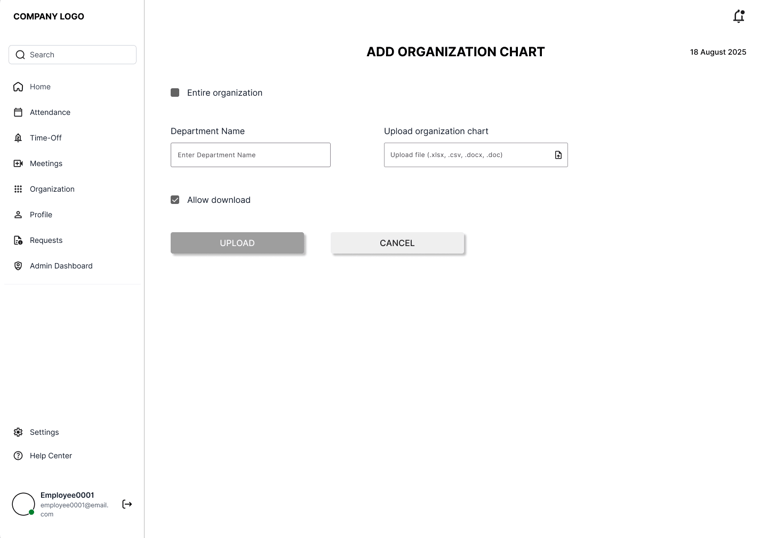Image resolution: width=768 pixels, height=538 pixels.
Task: Click the Meetings video camera icon
Action: pos(18,163)
